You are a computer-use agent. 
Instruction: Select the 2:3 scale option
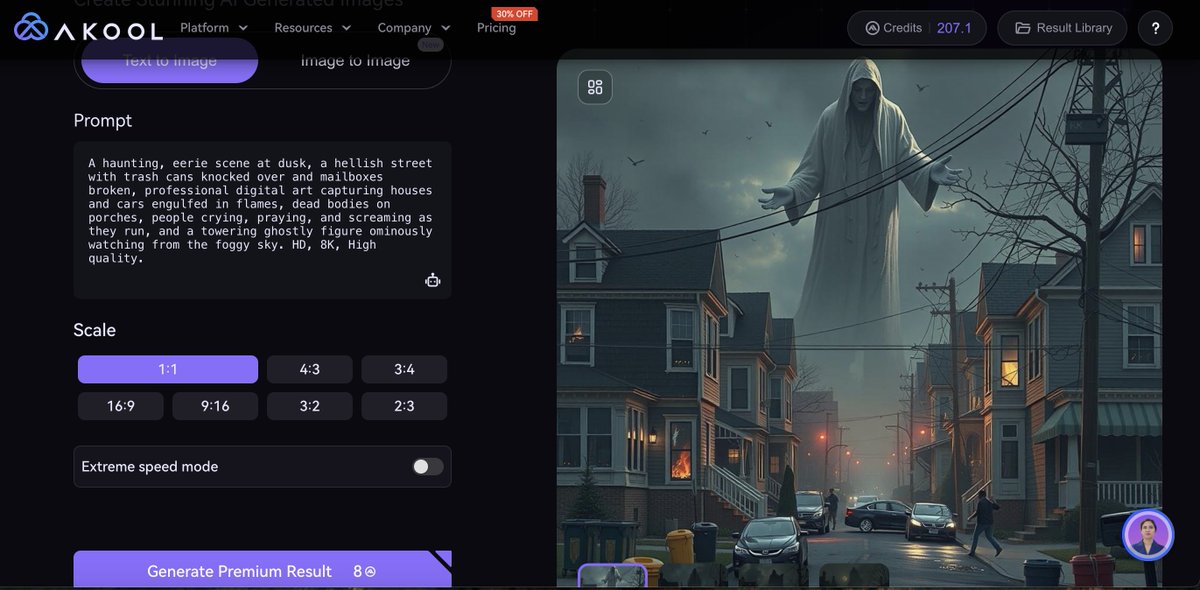pyautogui.click(x=404, y=406)
